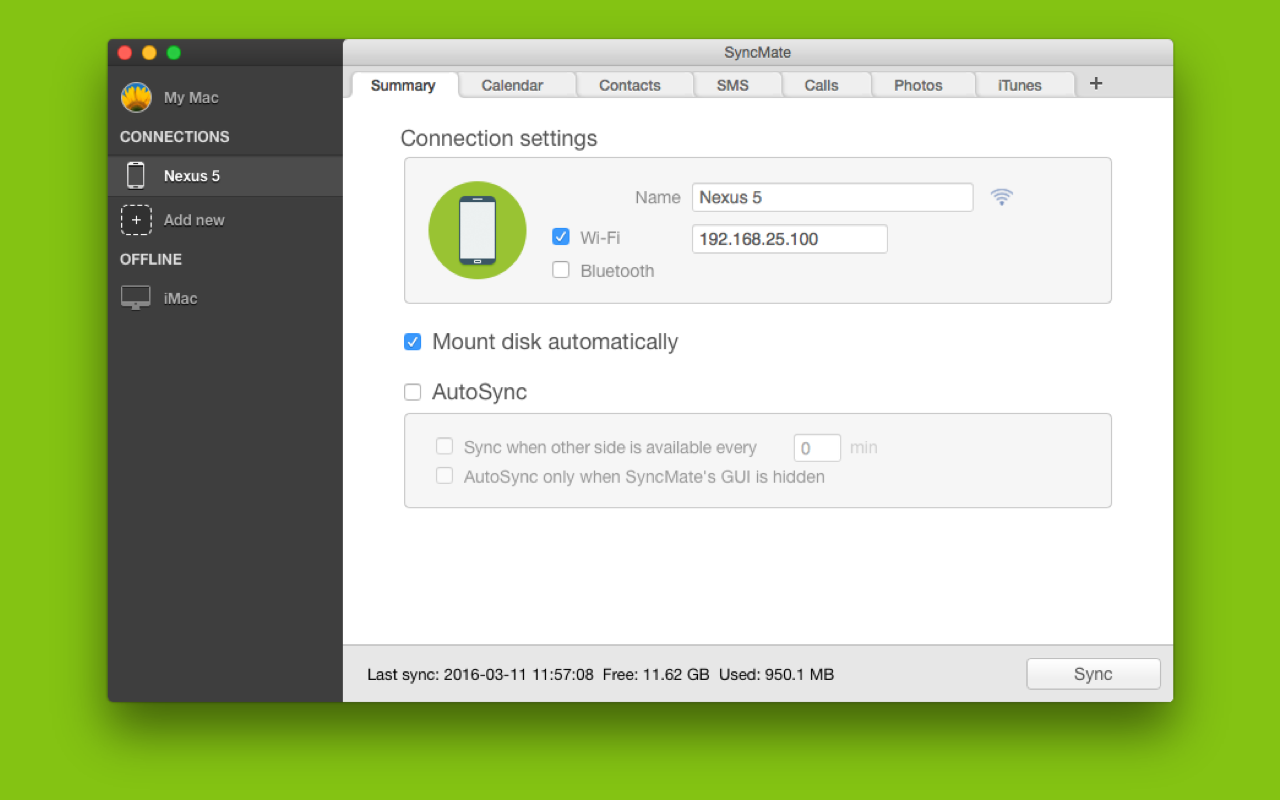The image size is (1280, 800).
Task: Click the My Mac avatar icon
Action: coord(136,97)
